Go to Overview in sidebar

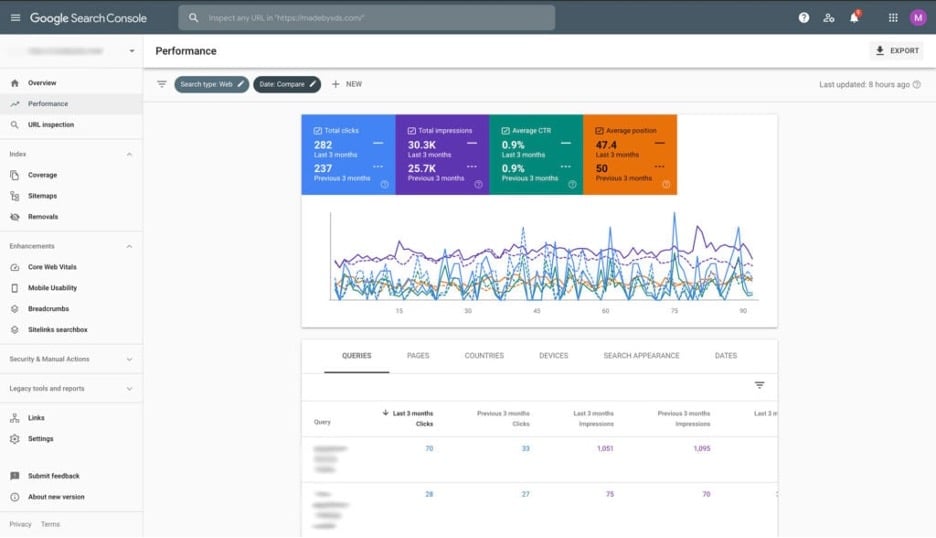coord(71,83)
